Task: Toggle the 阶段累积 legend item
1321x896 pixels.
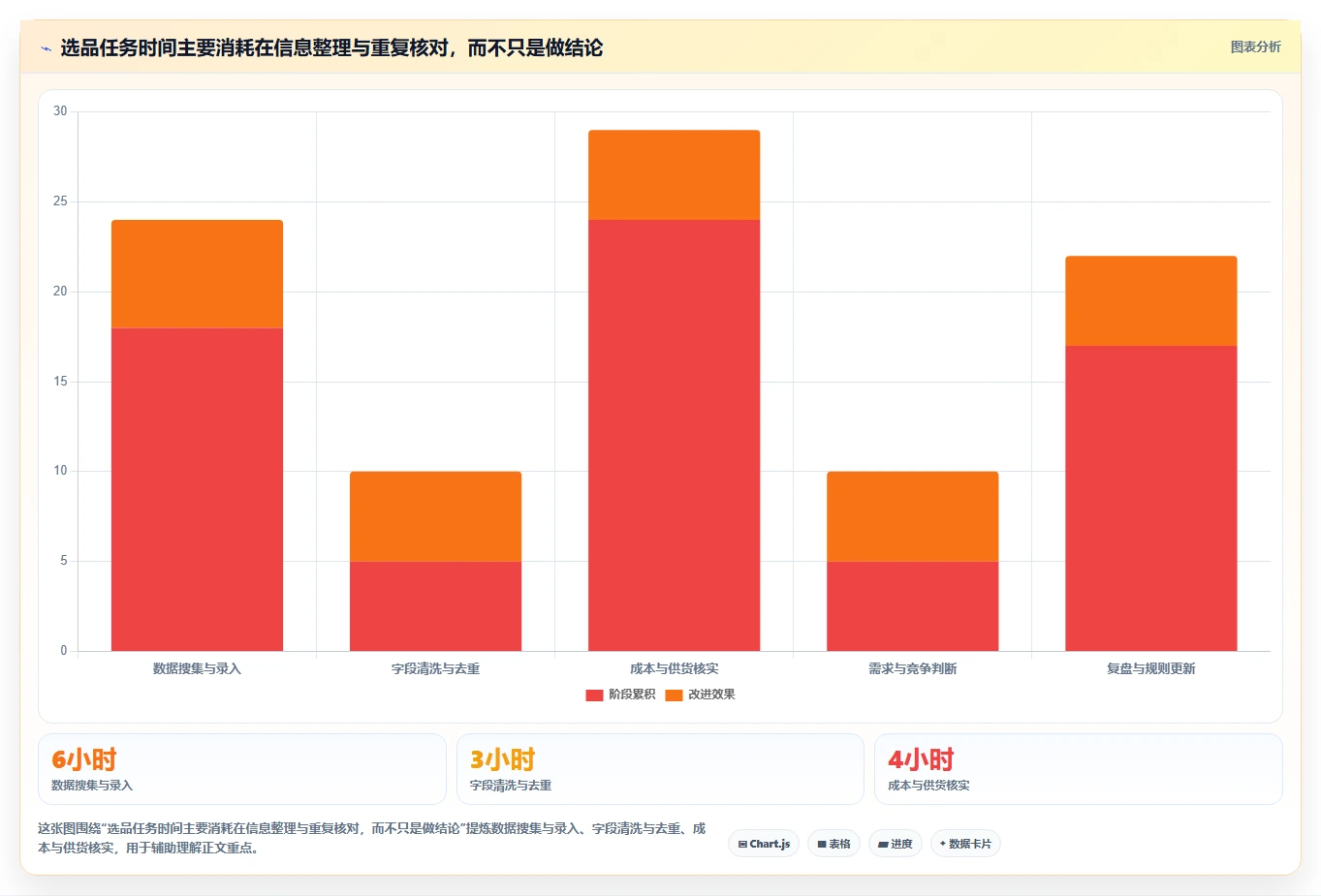Action: point(620,695)
